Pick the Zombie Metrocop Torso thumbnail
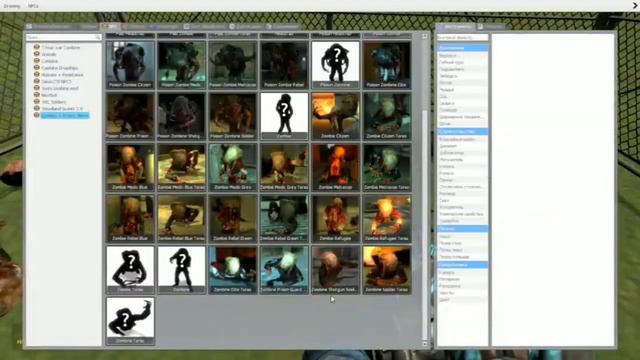 pos(387,167)
